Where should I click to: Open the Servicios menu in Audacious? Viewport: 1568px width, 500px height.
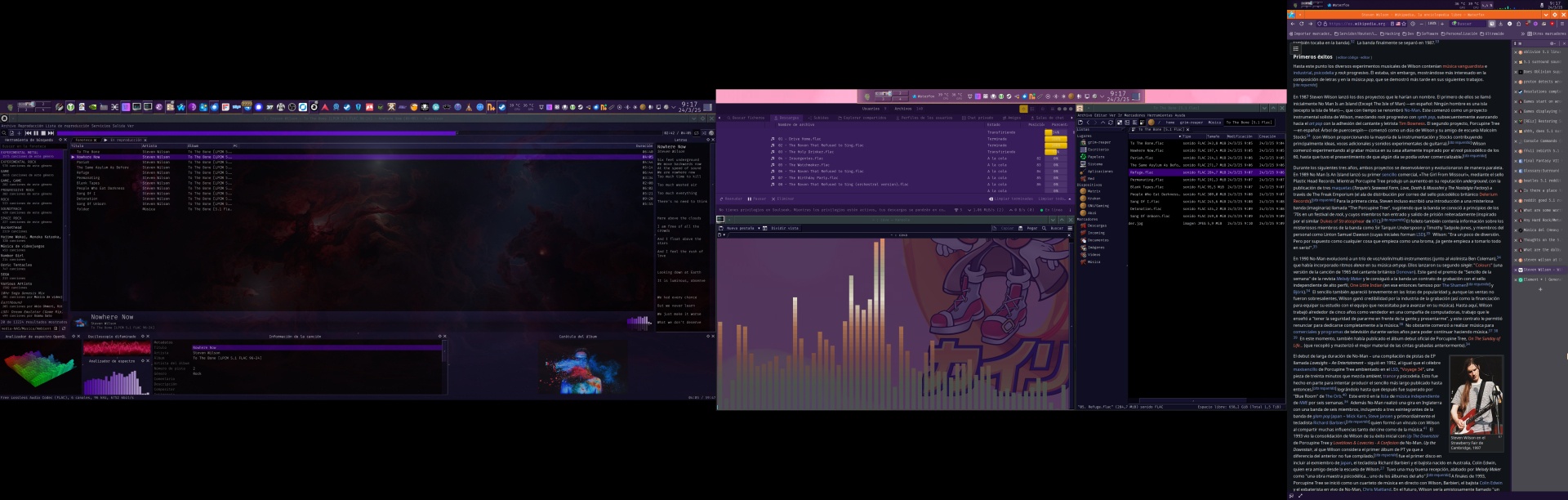(x=100, y=126)
